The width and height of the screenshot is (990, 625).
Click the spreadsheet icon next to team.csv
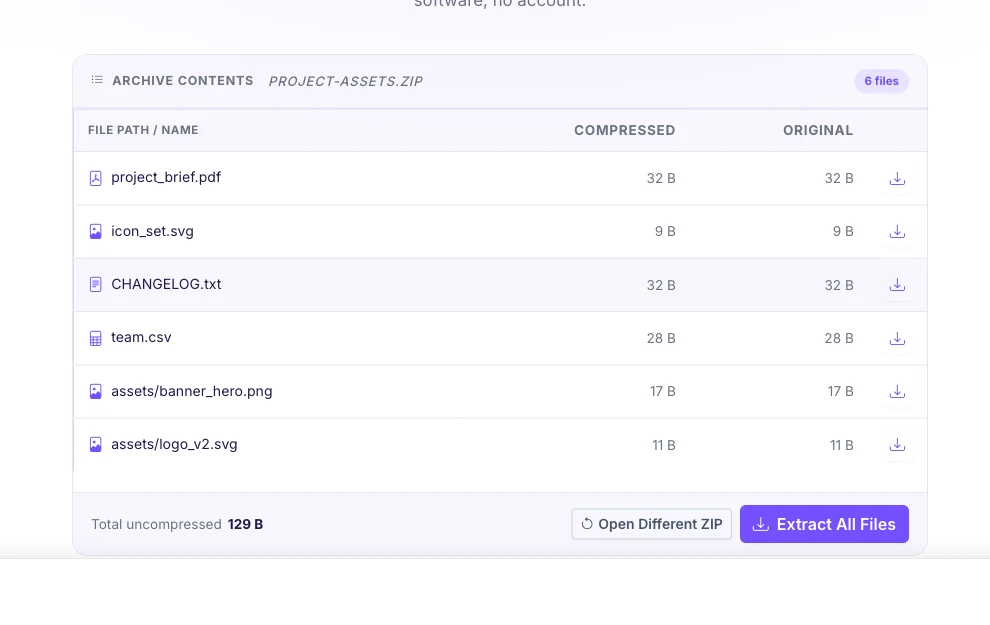point(95,338)
